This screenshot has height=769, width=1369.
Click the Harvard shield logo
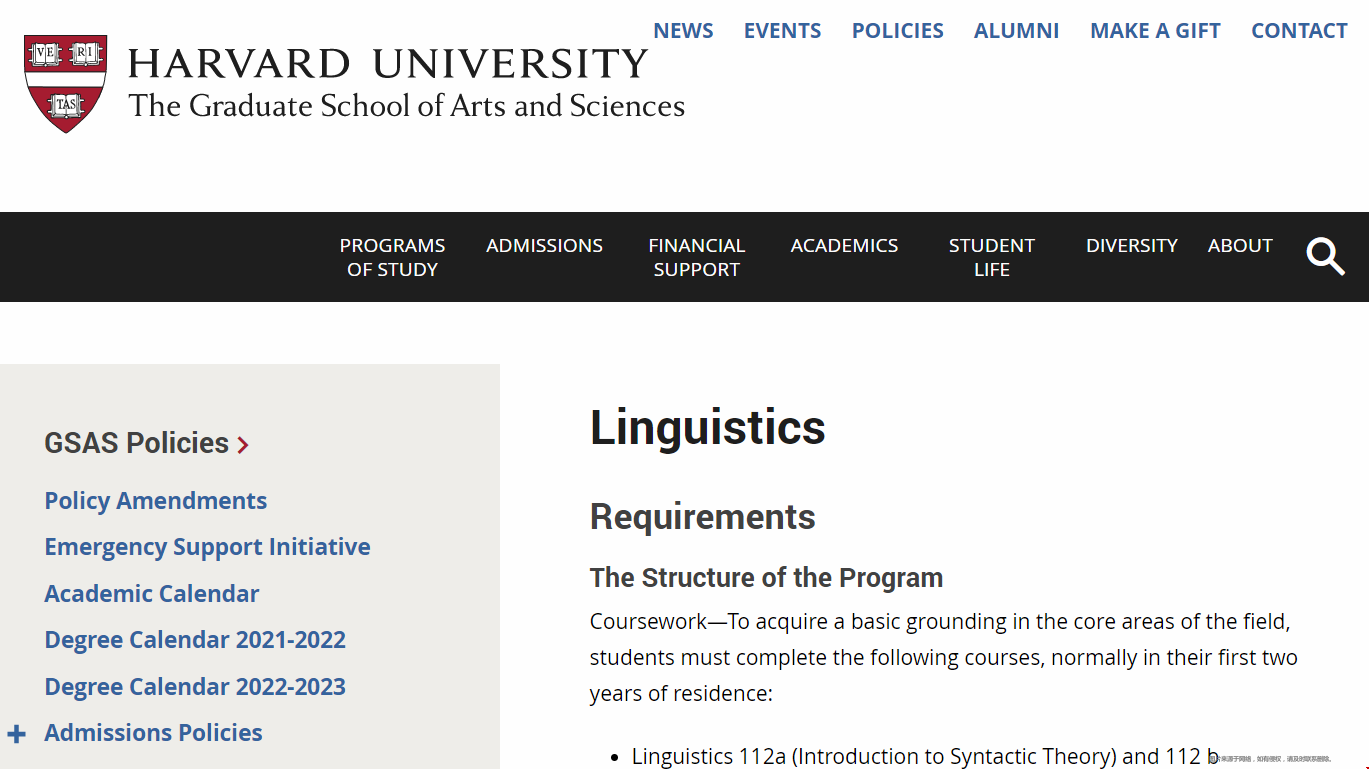pyautogui.click(x=65, y=83)
